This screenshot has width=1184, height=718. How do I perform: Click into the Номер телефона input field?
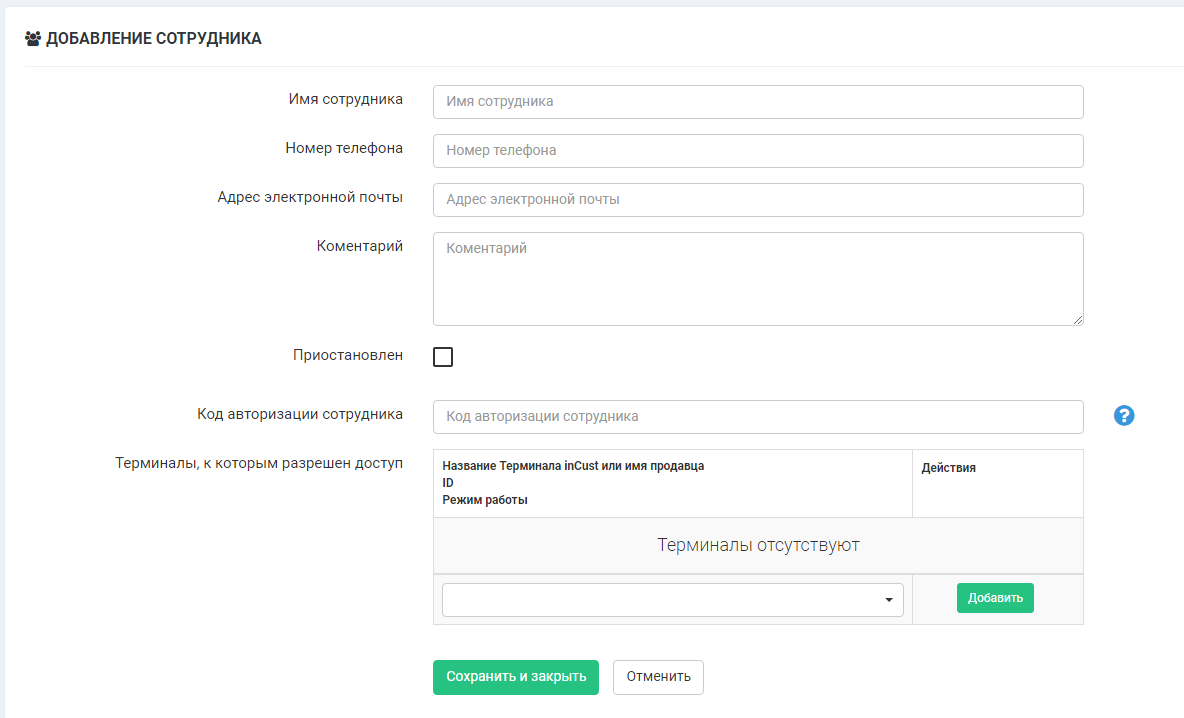(x=758, y=151)
